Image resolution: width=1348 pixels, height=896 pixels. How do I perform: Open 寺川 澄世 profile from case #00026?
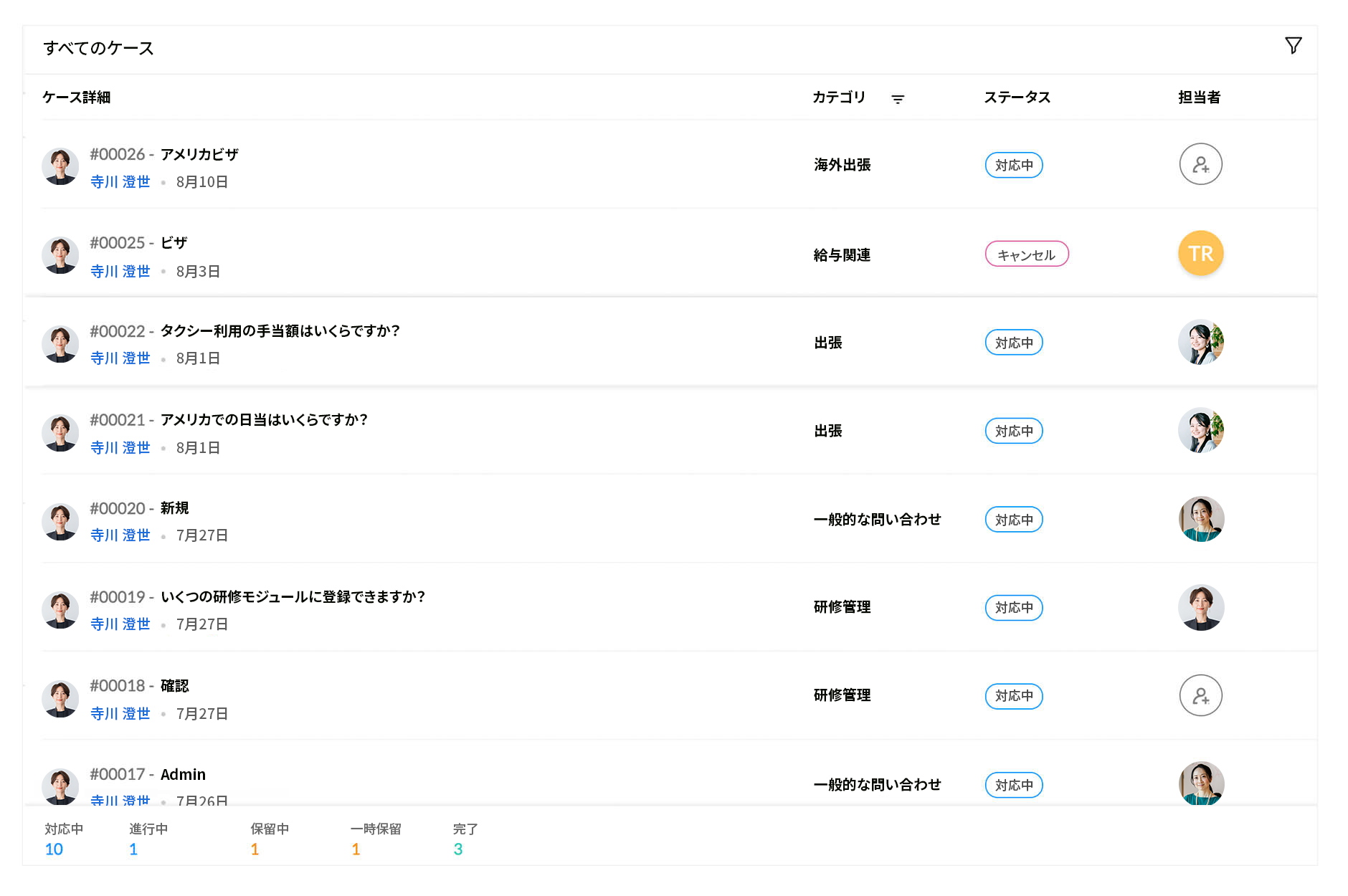119,181
